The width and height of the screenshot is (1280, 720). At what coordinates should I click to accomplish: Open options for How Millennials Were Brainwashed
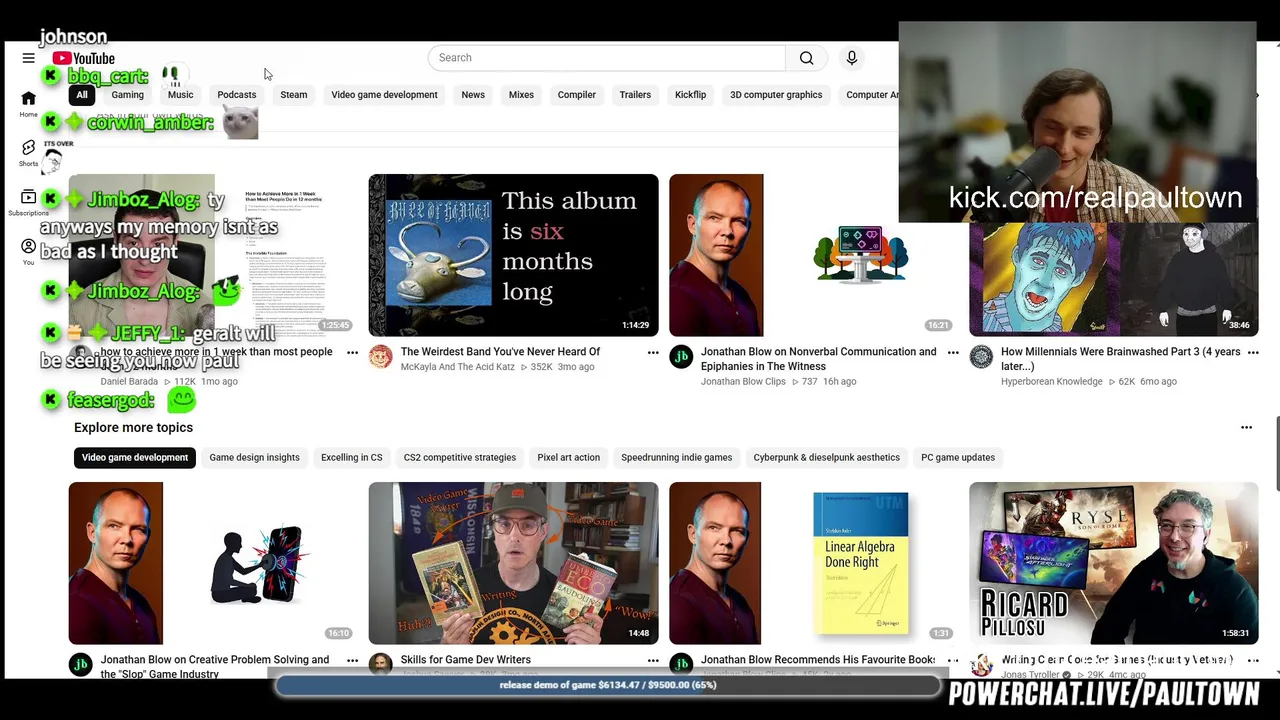(x=1253, y=352)
